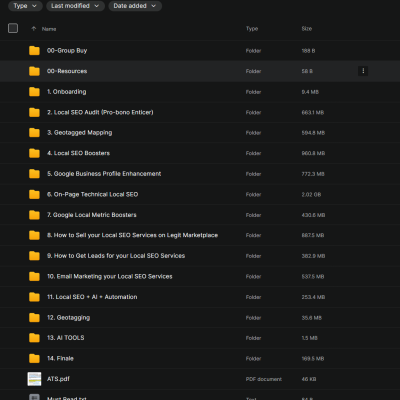Click Google Local Metric Boosters folder icon
The width and height of the screenshot is (400, 400).
34,215
